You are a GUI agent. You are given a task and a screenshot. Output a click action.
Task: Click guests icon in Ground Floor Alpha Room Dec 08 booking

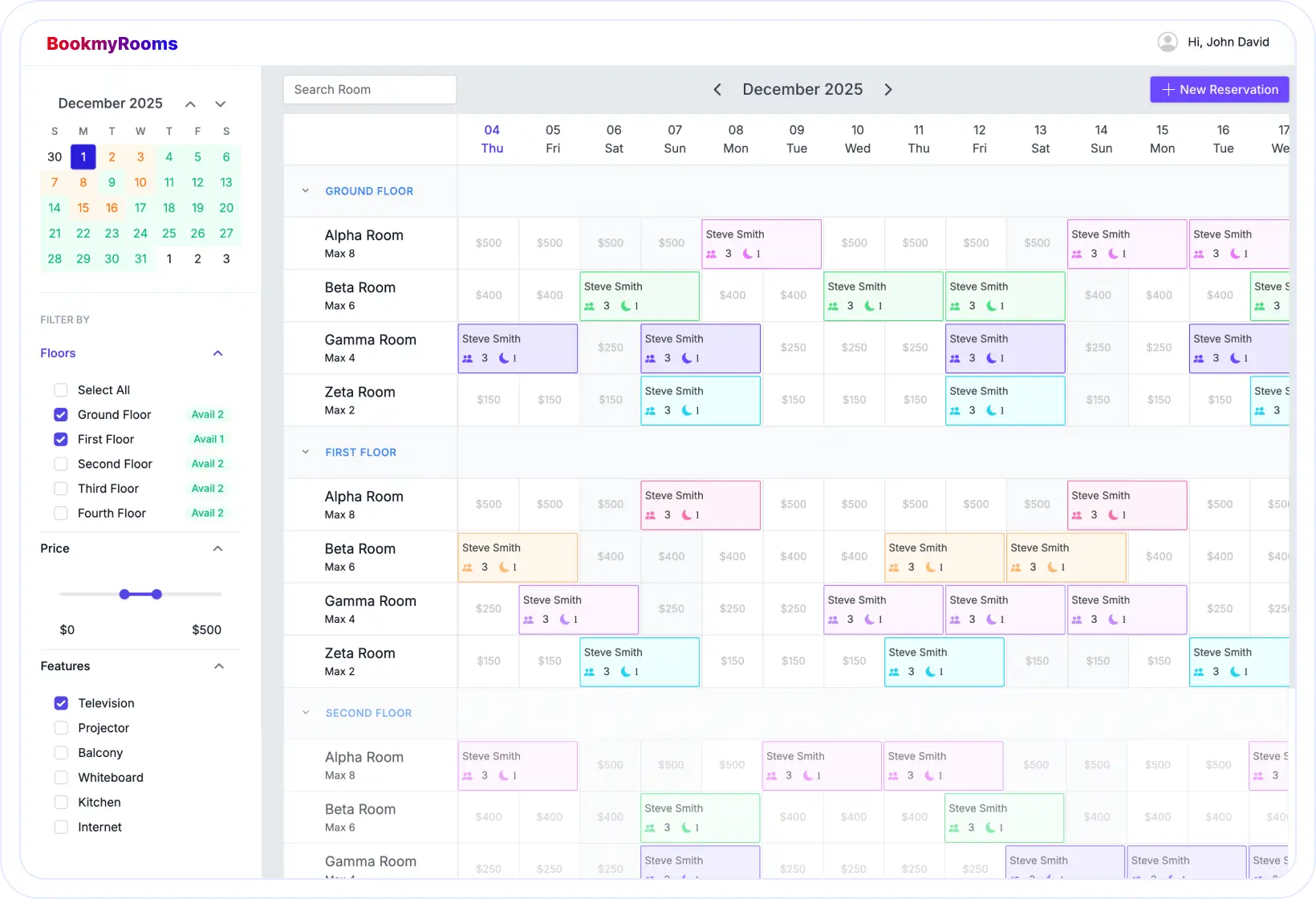click(711, 254)
